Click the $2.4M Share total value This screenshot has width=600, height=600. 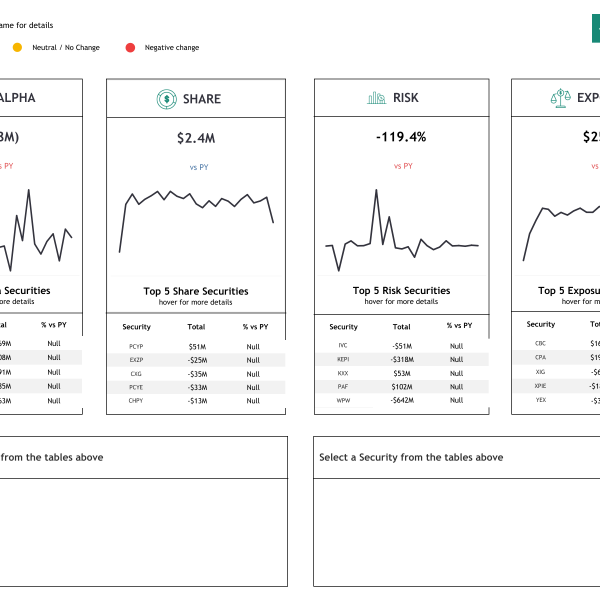pos(196,138)
